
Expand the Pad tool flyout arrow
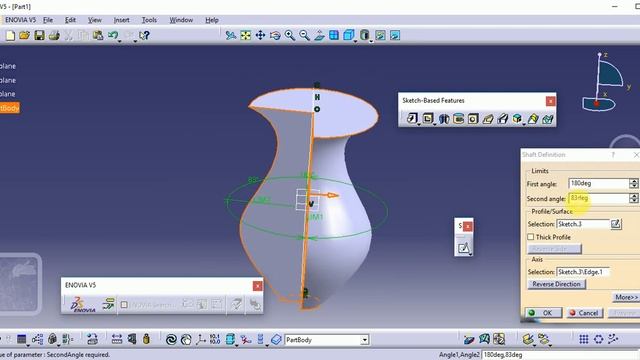(419, 124)
